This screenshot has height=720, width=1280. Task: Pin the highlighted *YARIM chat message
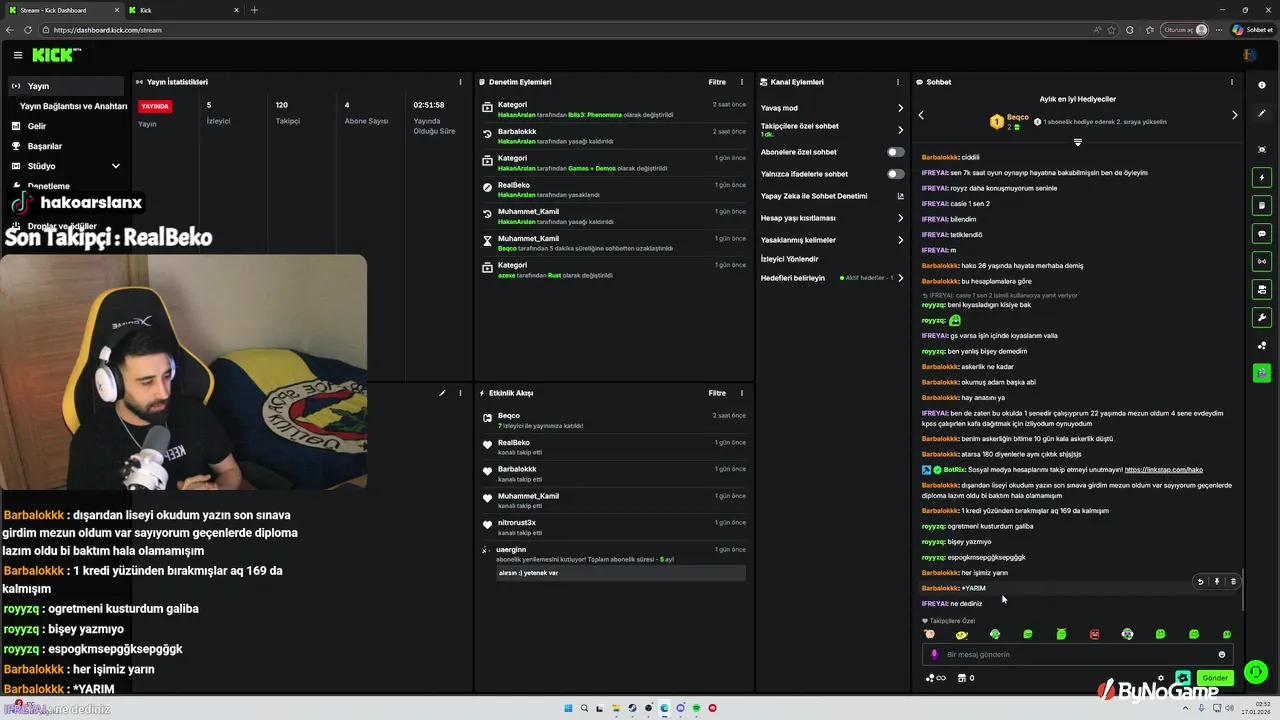click(x=1217, y=581)
